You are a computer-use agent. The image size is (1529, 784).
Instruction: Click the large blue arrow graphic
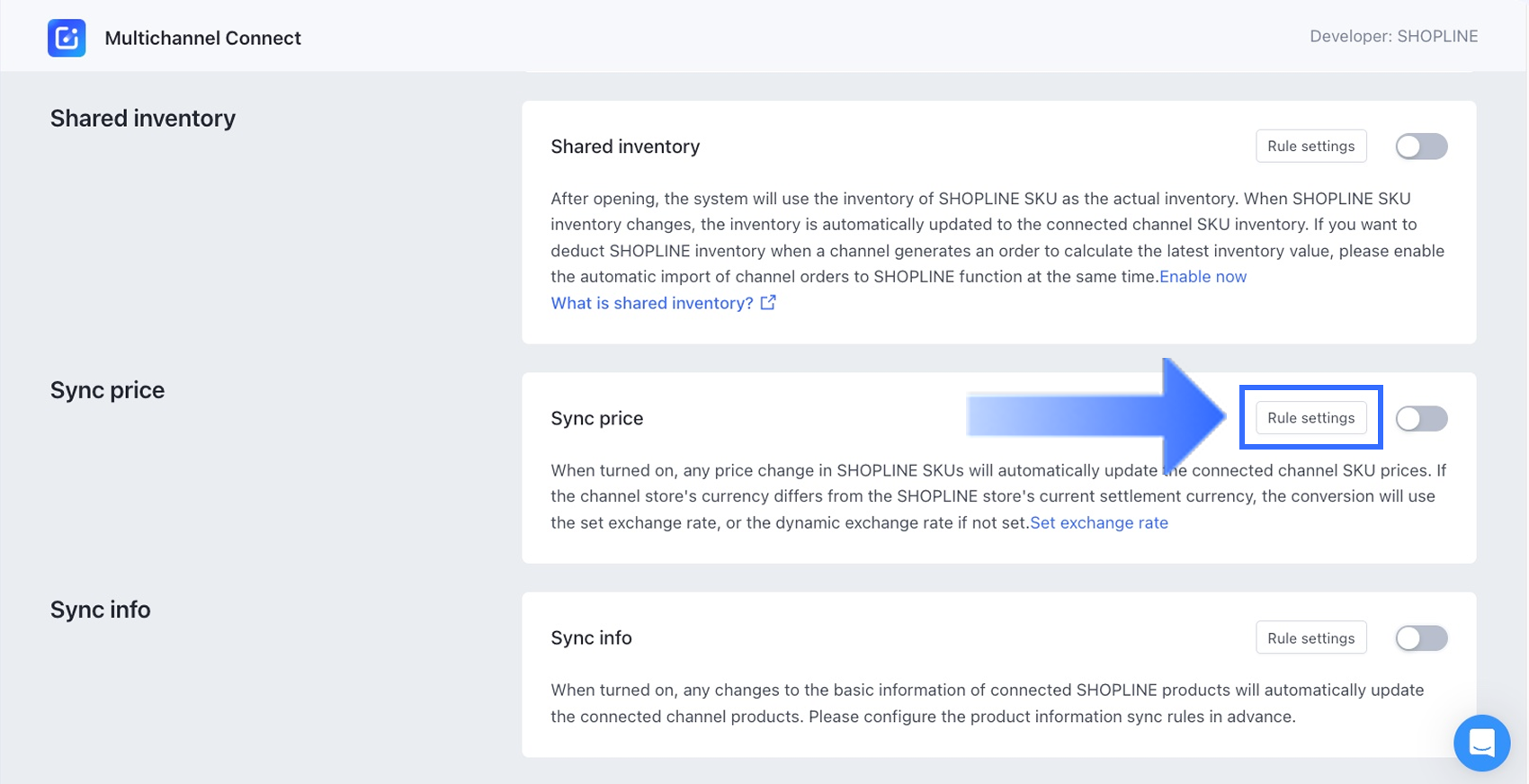tap(1097, 416)
